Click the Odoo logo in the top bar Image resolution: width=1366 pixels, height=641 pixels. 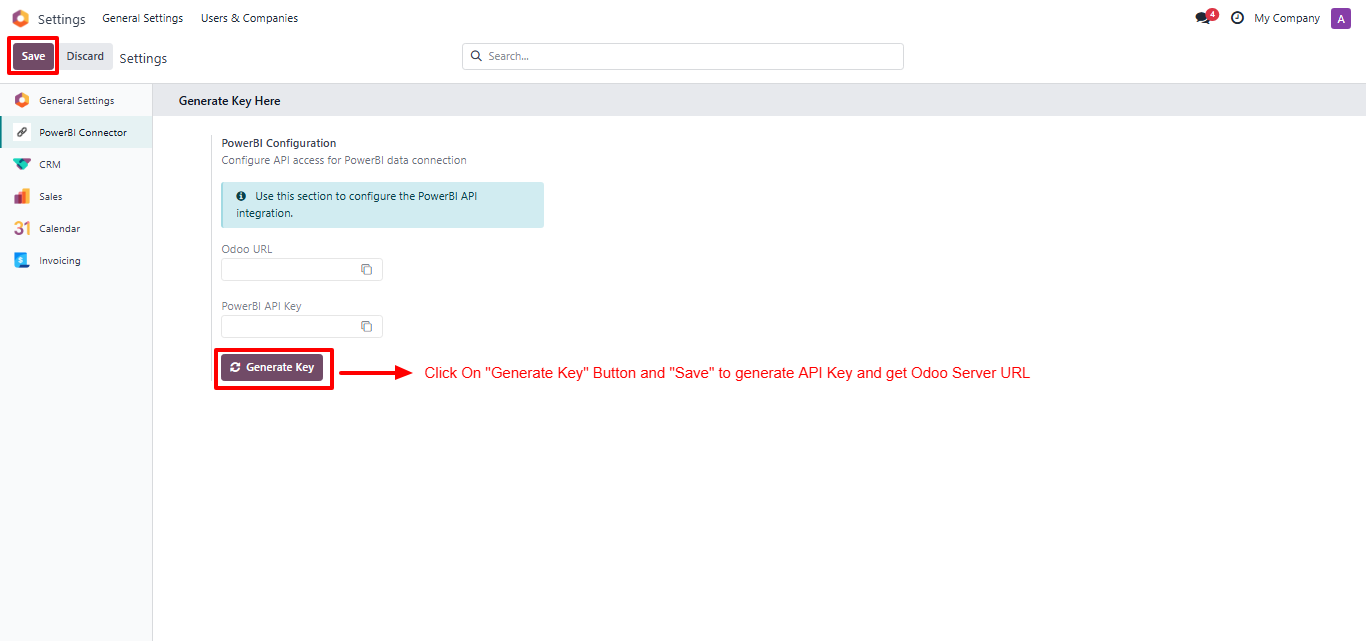click(20, 18)
